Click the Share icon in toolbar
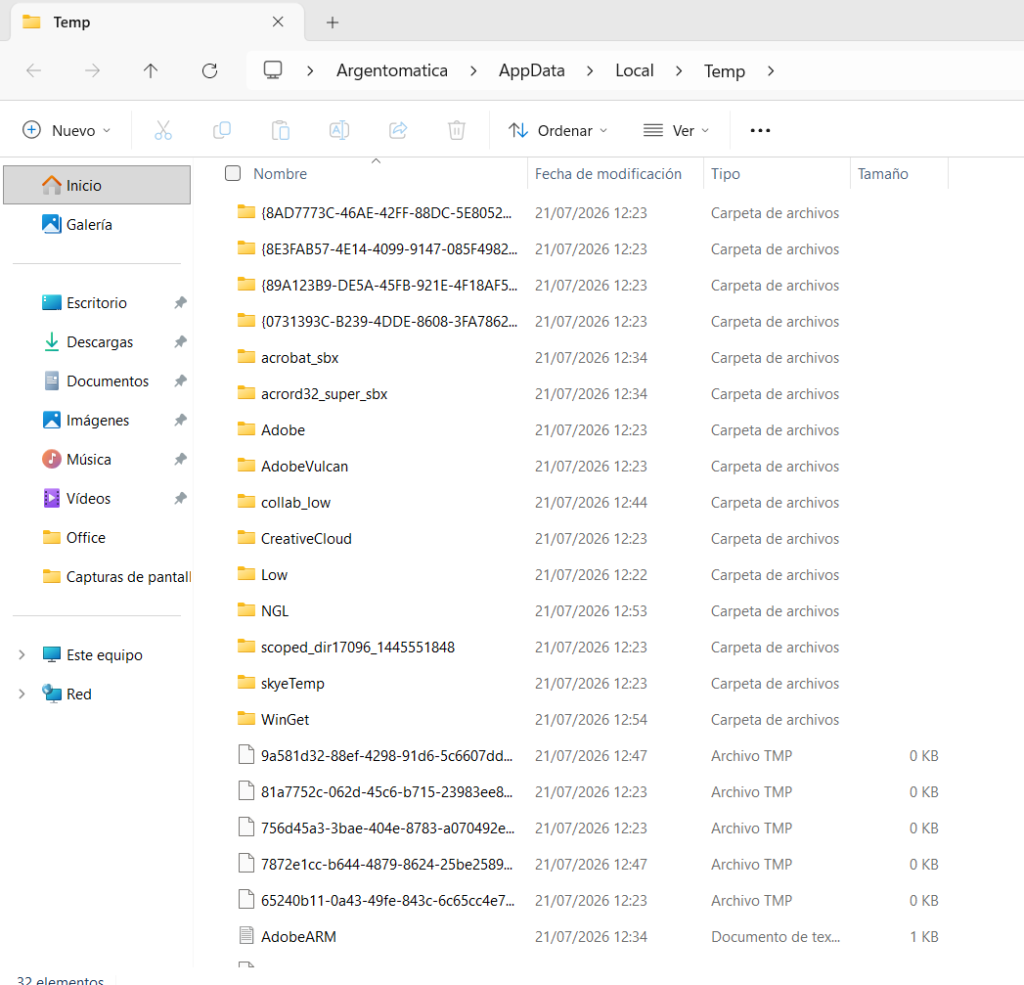Image resolution: width=1024 pixels, height=985 pixels. [x=398, y=131]
